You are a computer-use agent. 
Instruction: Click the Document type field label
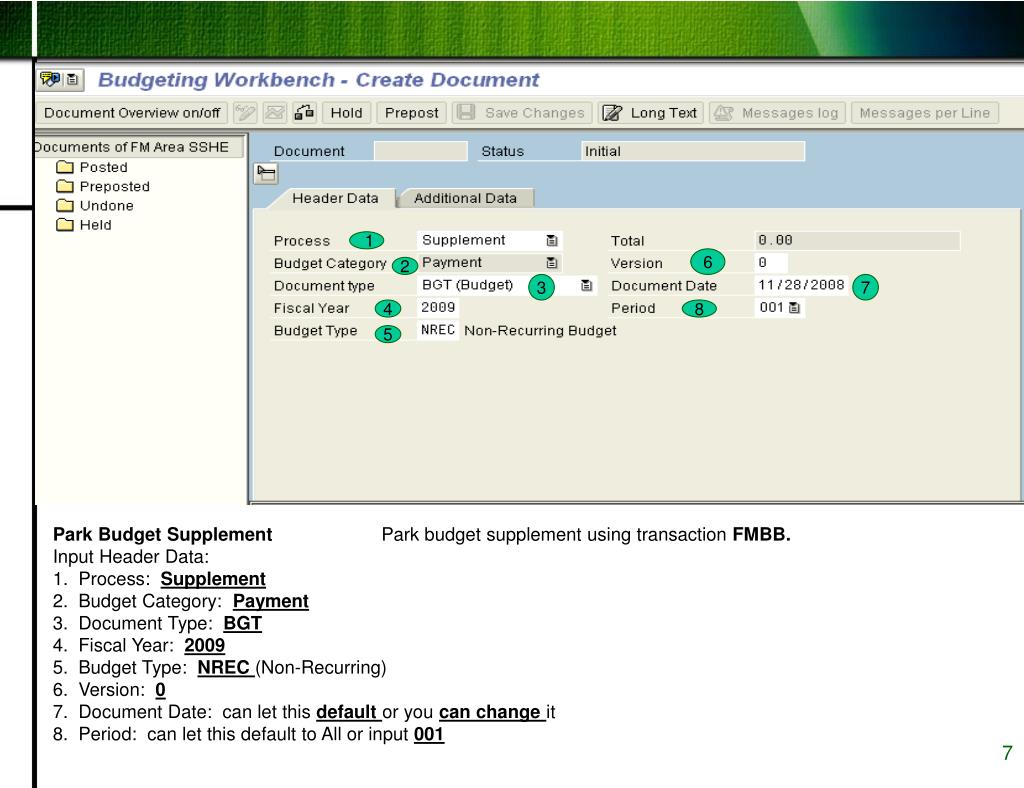point(324,286)
